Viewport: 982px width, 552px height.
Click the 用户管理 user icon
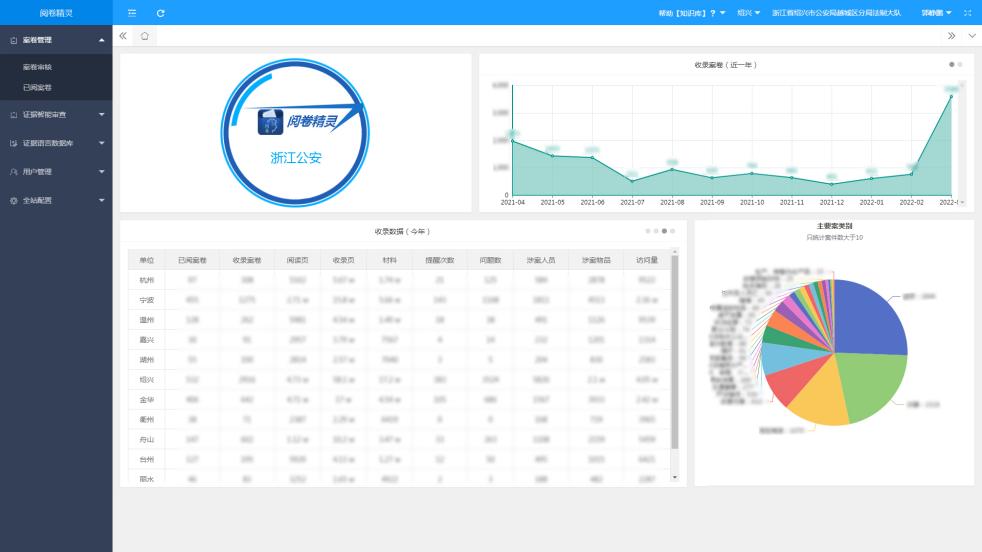[14, 172]
